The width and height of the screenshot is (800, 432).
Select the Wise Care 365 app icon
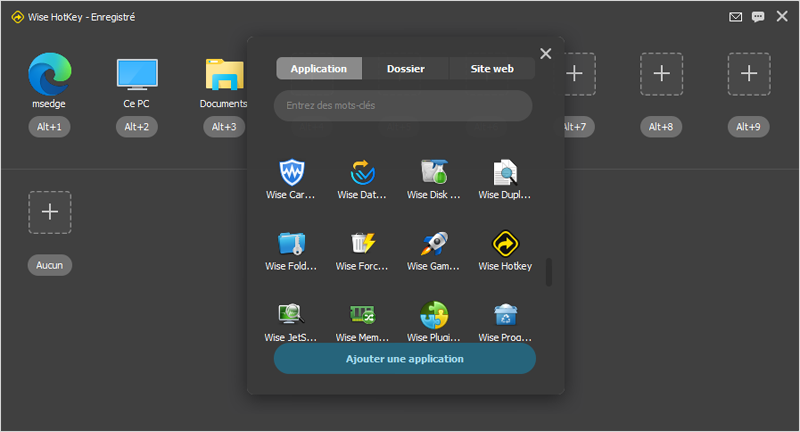click(x=291, y=172)
